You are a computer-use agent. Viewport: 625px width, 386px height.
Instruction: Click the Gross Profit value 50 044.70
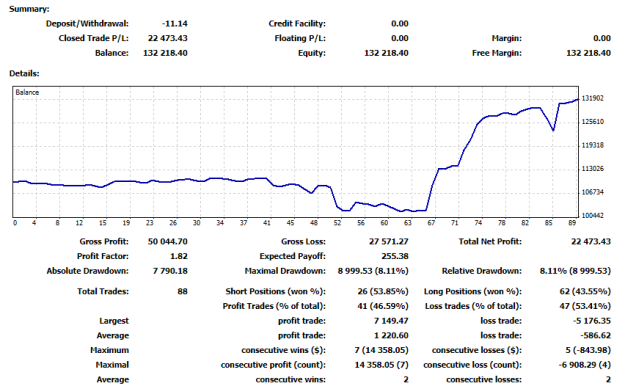coord(167,242)
